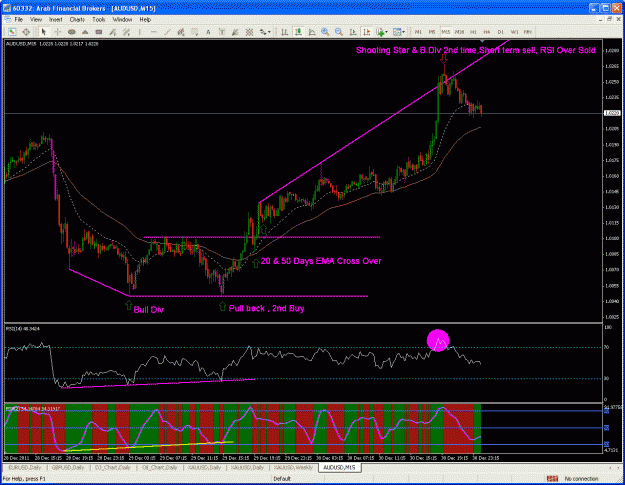Switch to Oil_Chart,Daily tab
Viewport: 625px width, 485px height.
[x=159, y=467]
